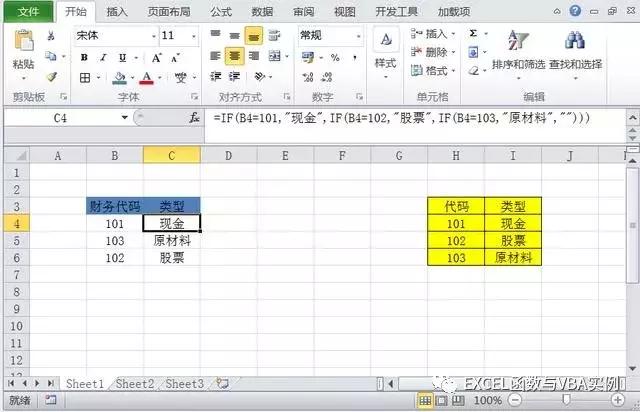Switch to Sheet2 tab
The image size is (640, 412).
135,384
